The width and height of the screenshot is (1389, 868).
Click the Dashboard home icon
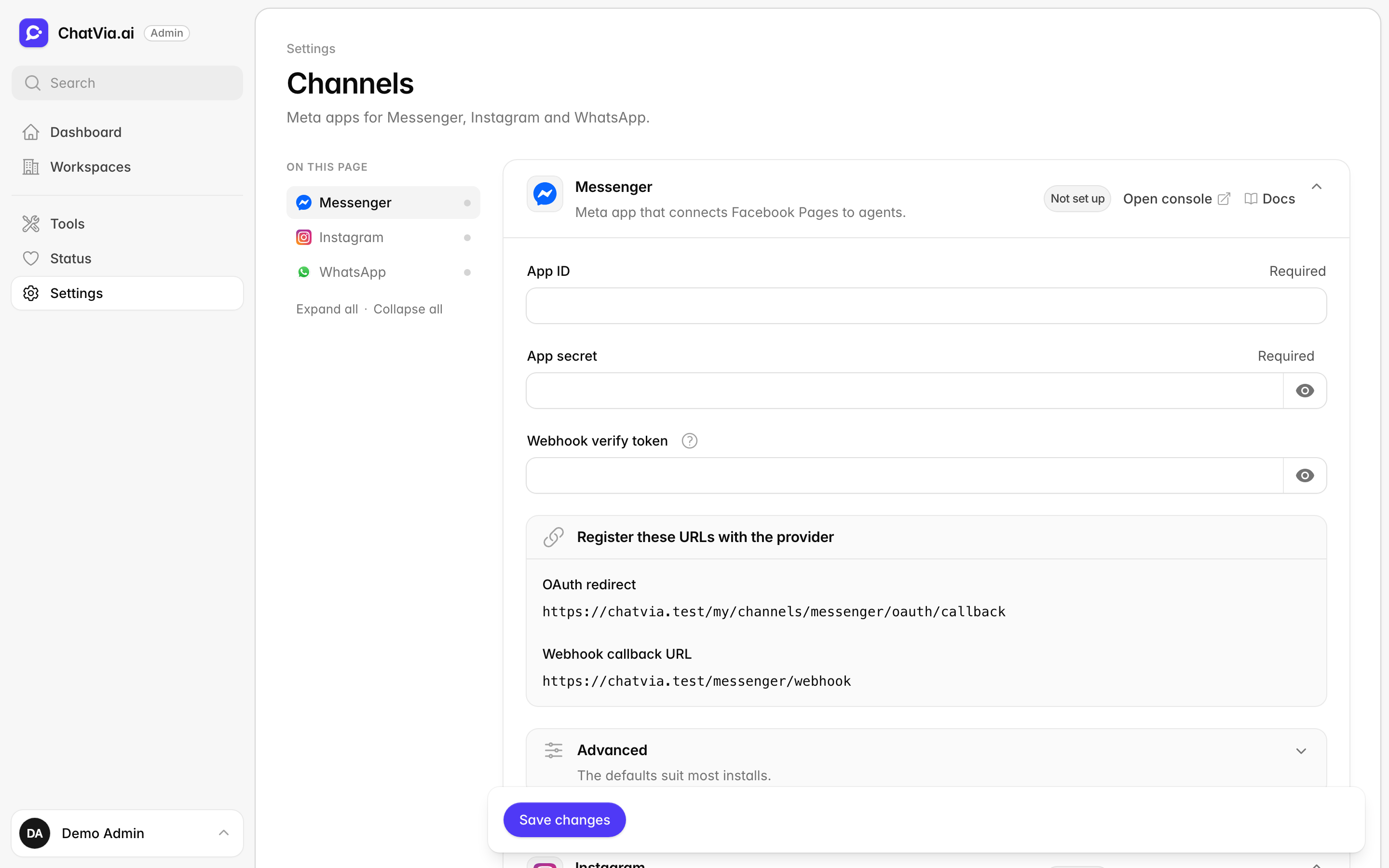click(31, 132)
